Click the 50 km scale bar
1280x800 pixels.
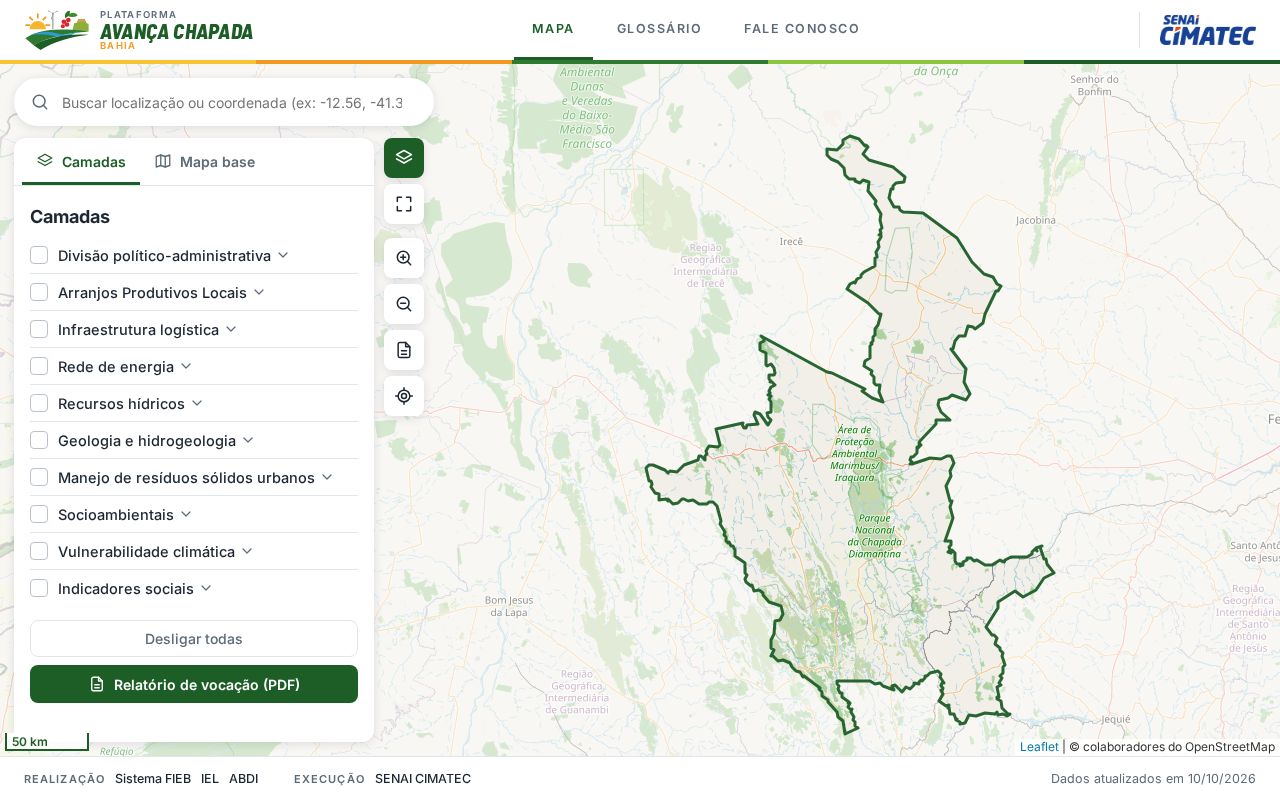[x=47, y=742]
